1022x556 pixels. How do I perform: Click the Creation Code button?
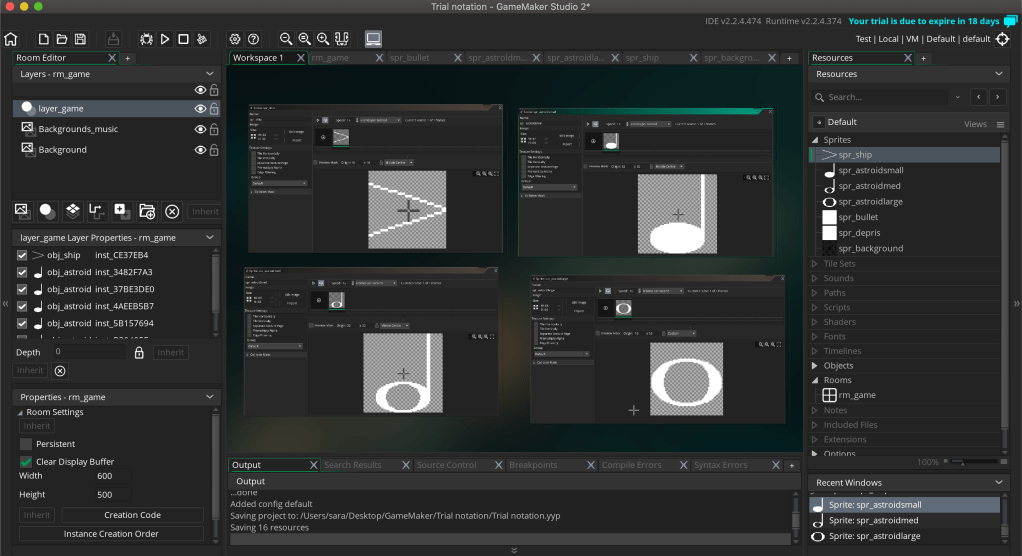point(132,515)
